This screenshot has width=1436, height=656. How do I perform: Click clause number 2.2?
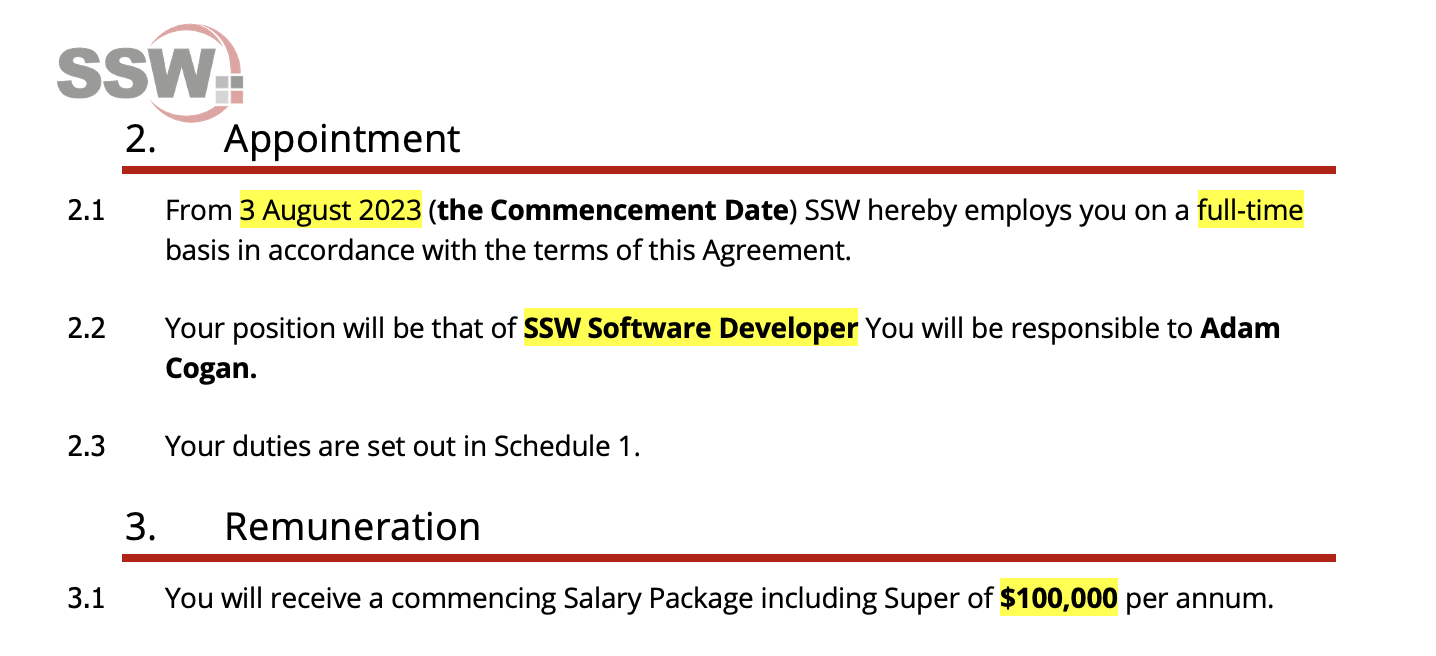86,329
